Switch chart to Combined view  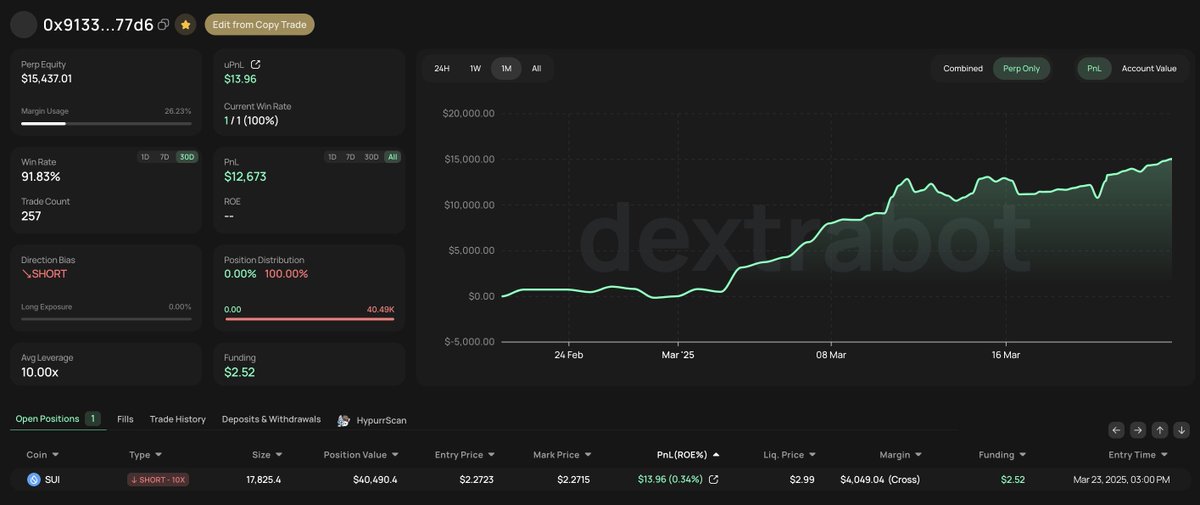962,69
